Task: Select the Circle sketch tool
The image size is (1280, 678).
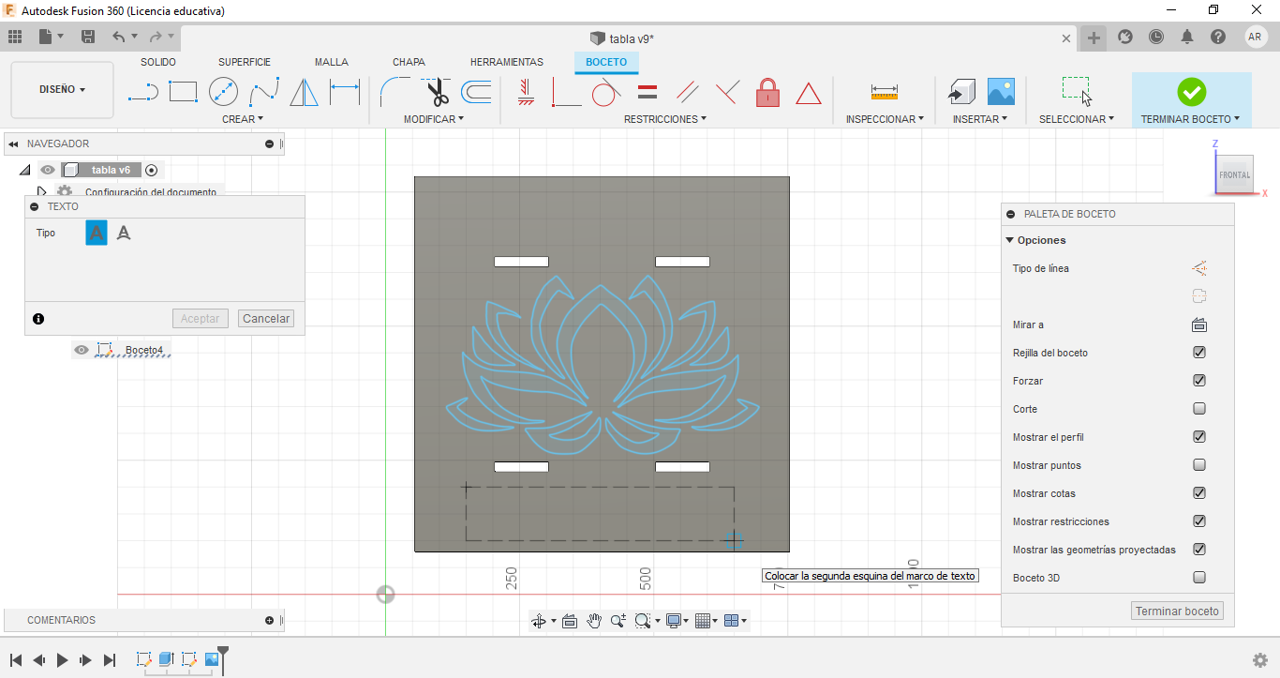Action: click(x=223, y=93)
